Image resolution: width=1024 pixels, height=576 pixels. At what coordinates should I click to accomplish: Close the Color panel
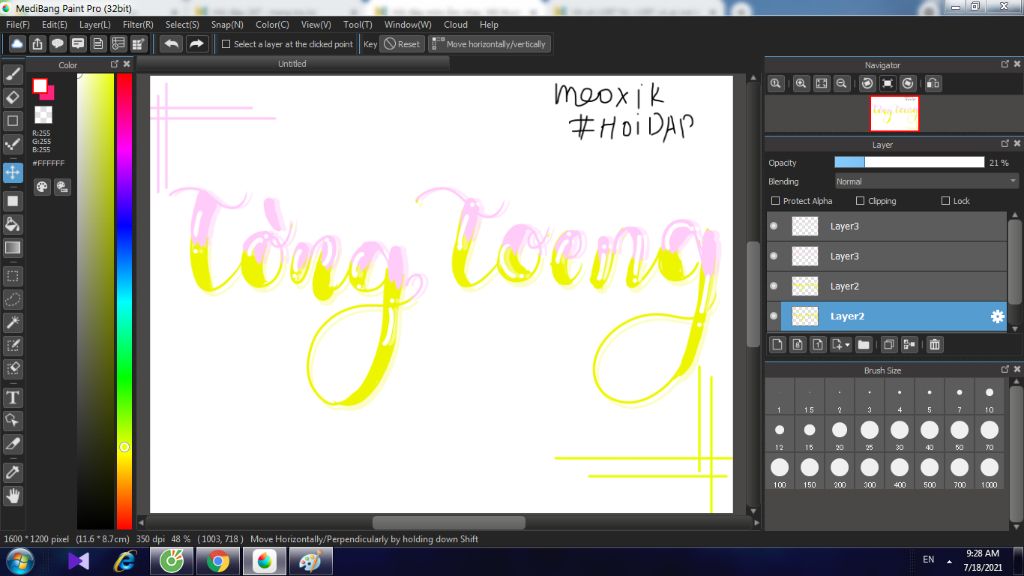coord(127,64)
